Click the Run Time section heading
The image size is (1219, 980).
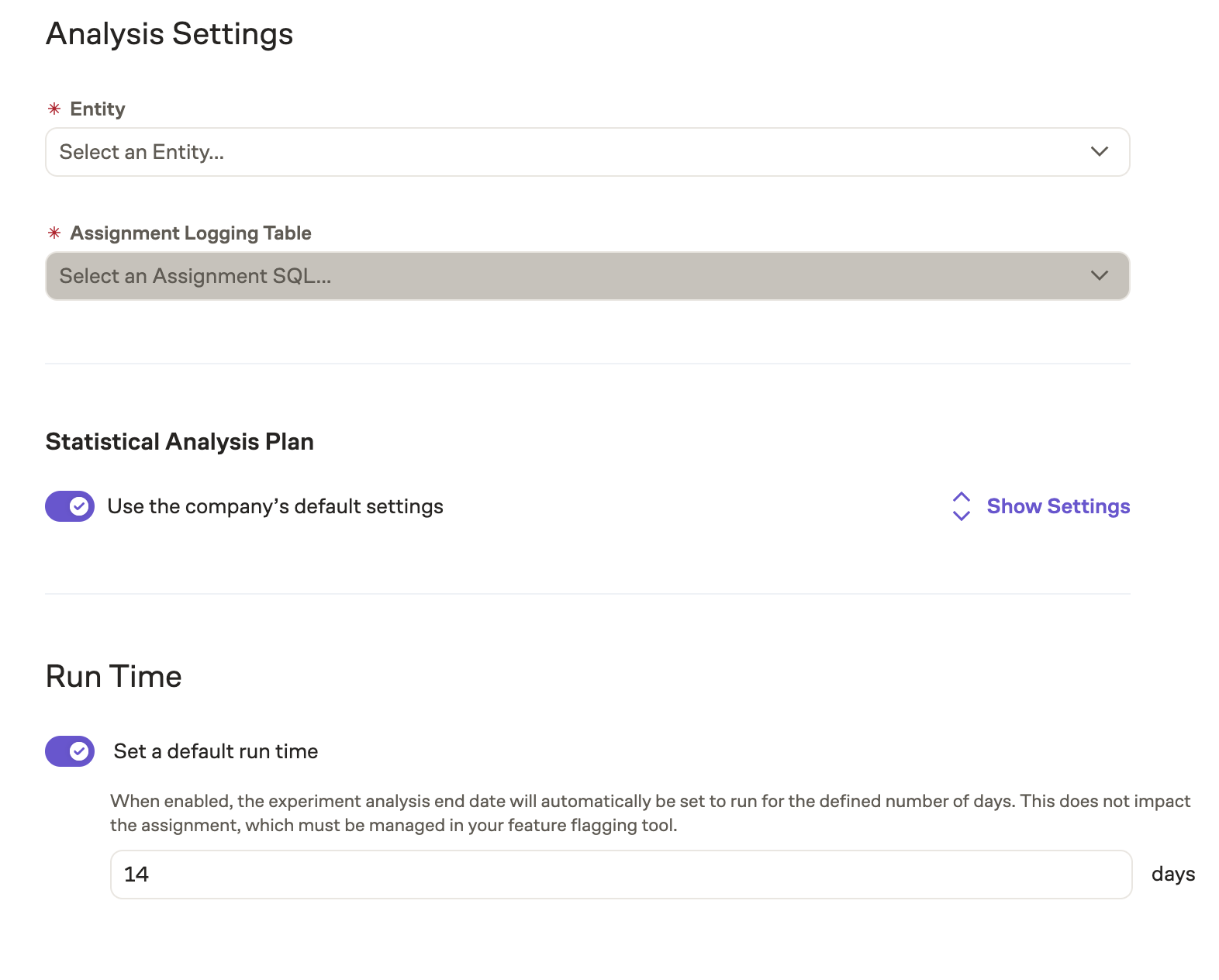[113, 677]
